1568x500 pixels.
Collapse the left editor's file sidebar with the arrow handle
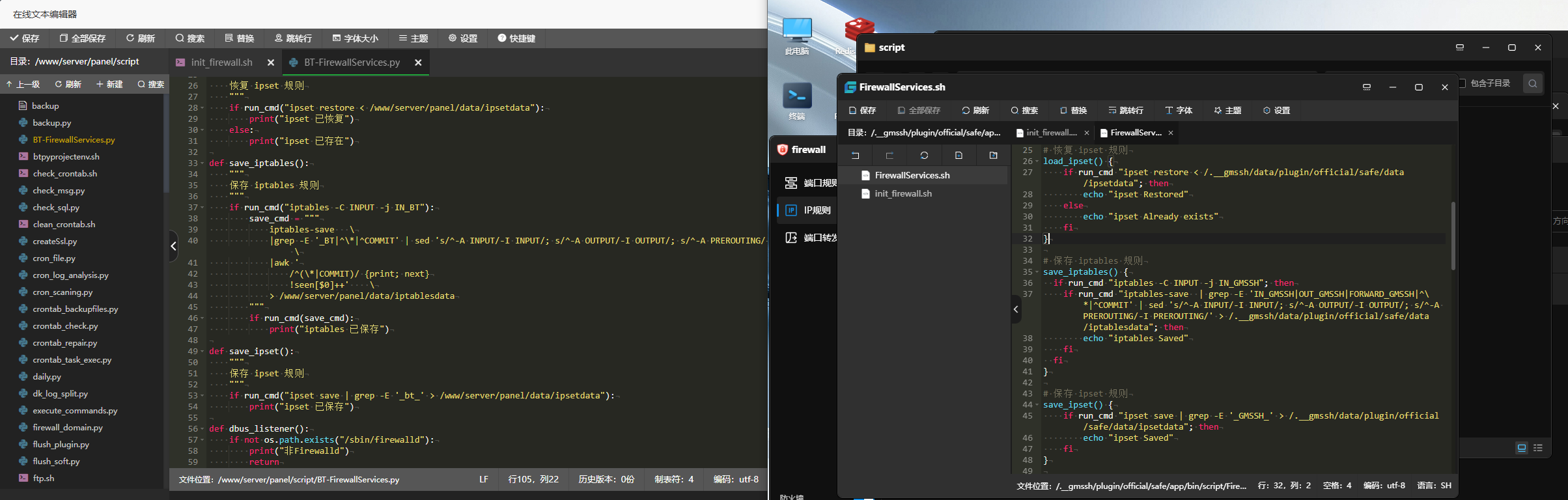tap(173, 246)
